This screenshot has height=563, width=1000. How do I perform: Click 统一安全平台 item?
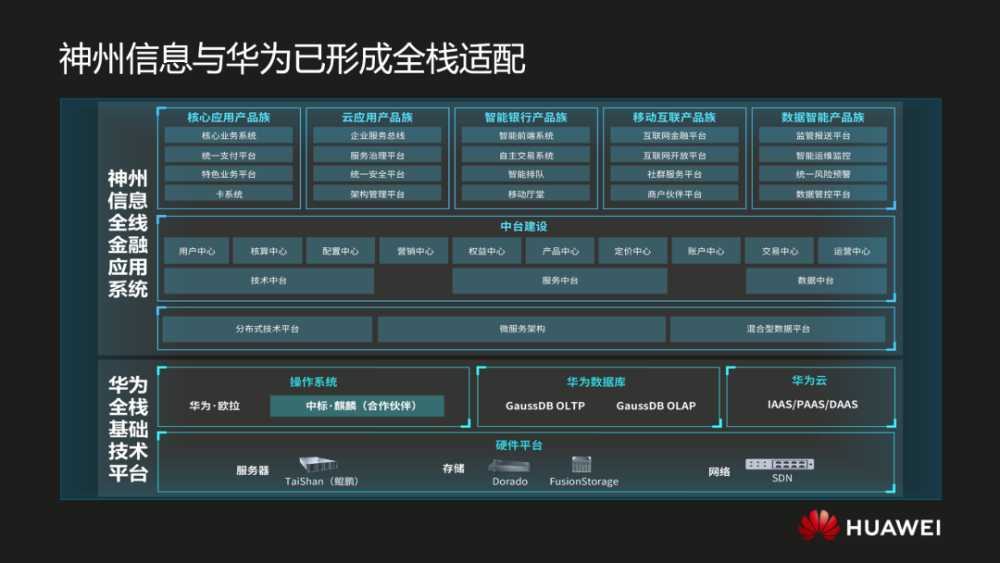(378, 174)
